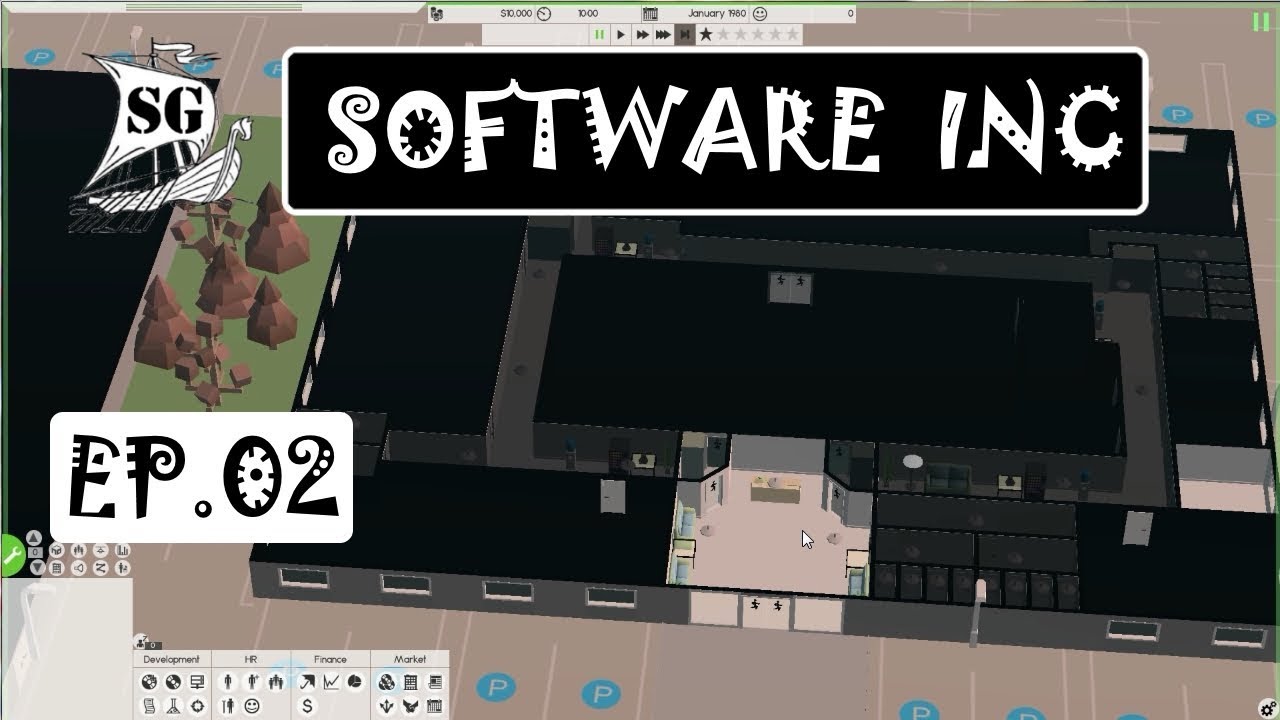Click the bird icon under Market

[x=410, y=706]
